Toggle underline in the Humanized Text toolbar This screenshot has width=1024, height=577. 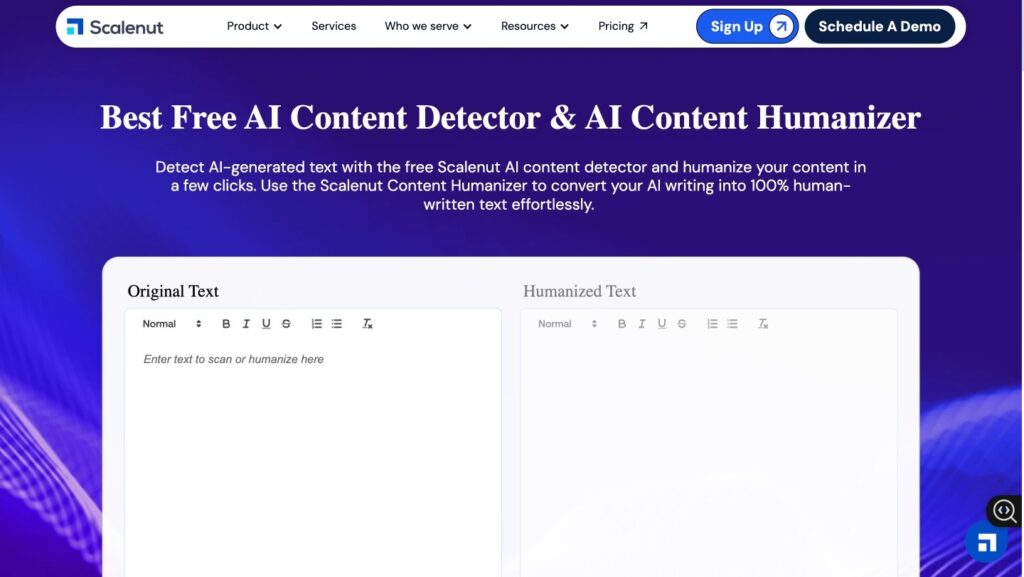click(x=662, y=324)
